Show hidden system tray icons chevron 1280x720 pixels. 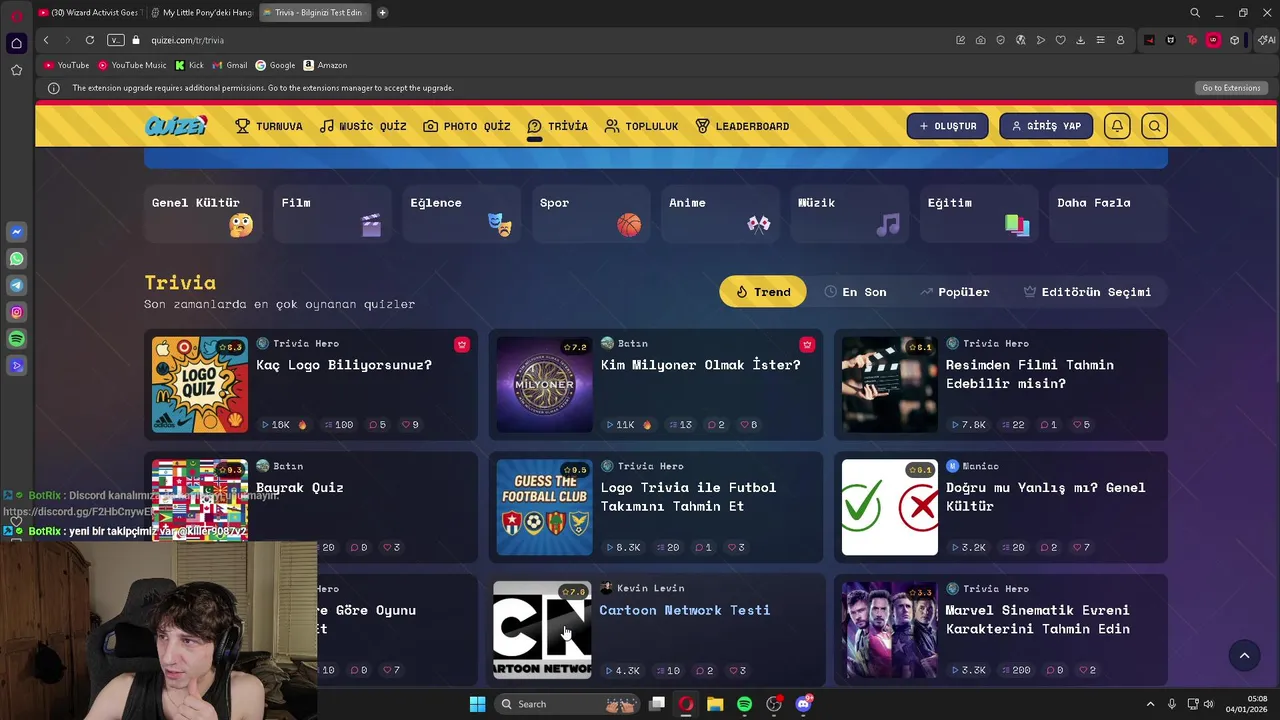click(1150, 704)
